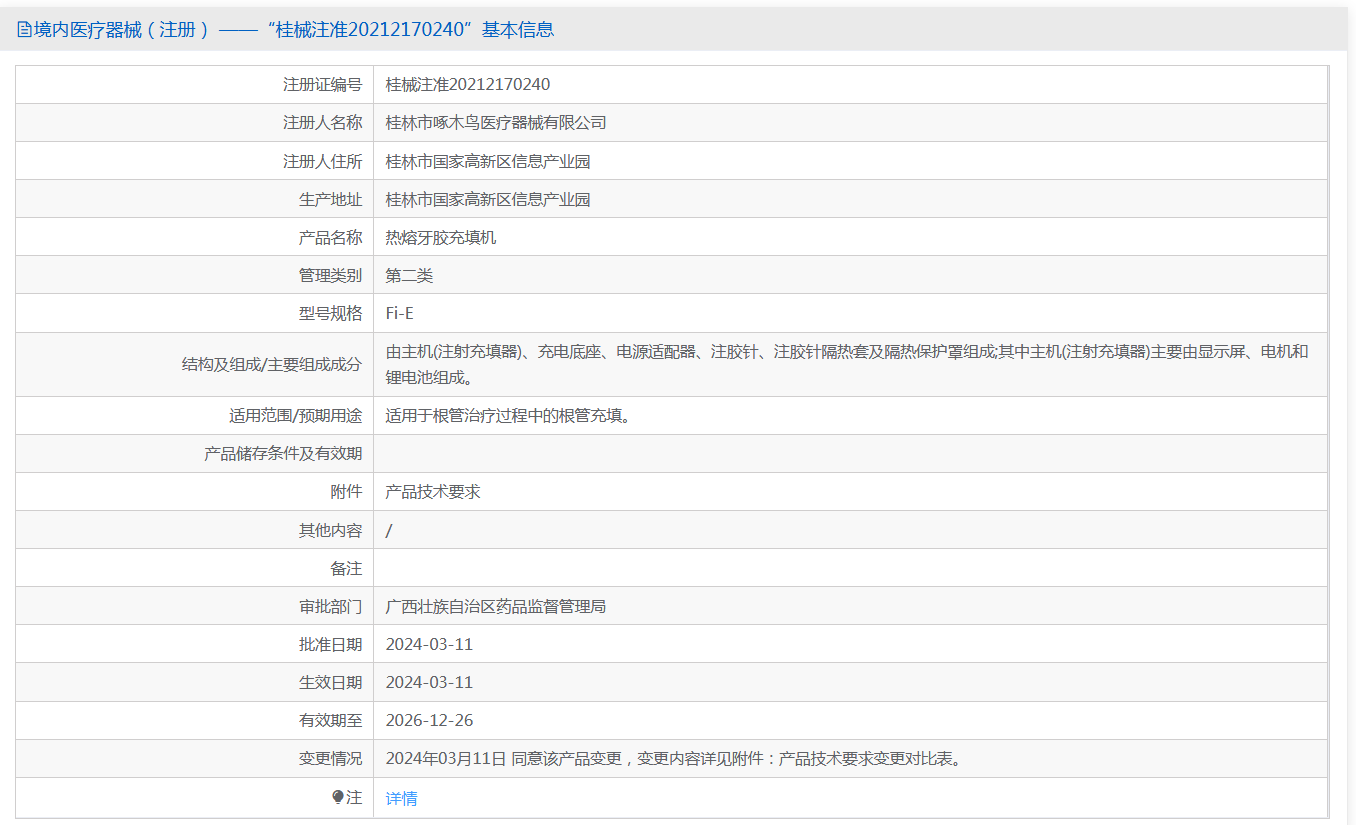Click the 批准日期 label
Screen dimensions: 1356x825
click(330, 644)
